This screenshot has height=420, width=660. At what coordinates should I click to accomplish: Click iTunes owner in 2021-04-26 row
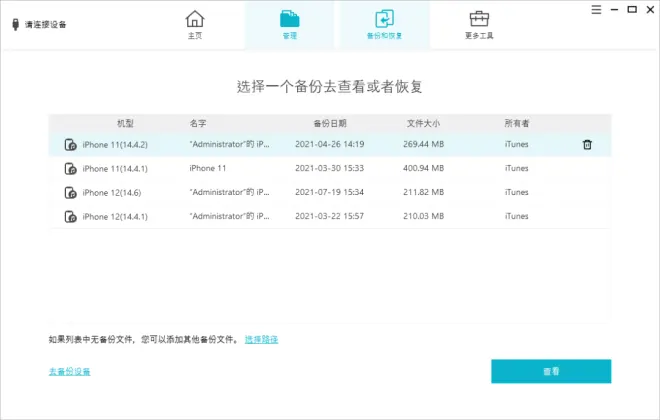pos(516,144)
